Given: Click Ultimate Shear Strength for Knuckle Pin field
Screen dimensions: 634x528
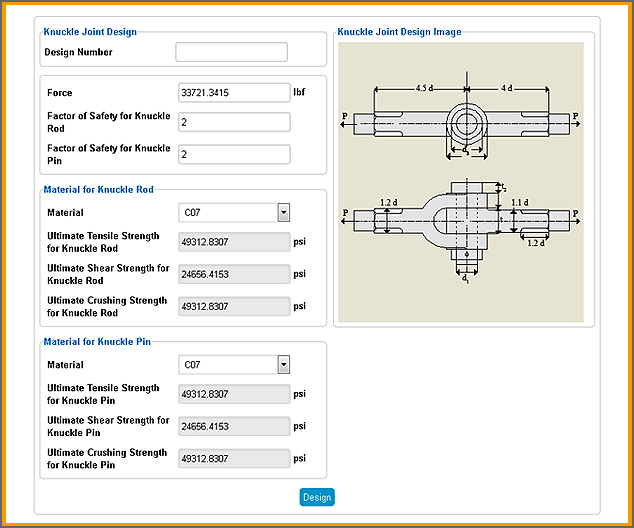Looking at the screenshot, I should pos(234,426).
